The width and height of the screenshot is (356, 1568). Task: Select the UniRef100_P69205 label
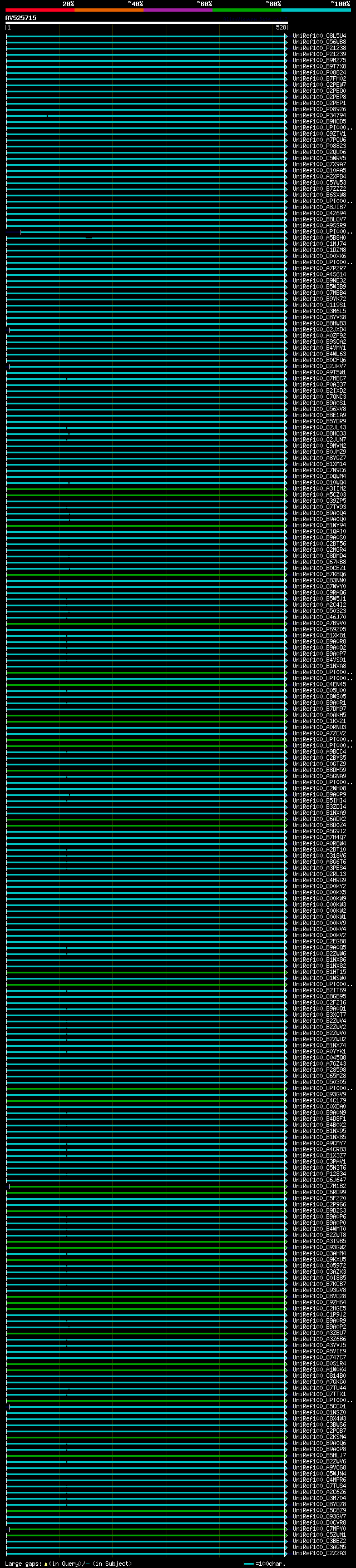tap(319, 630)
